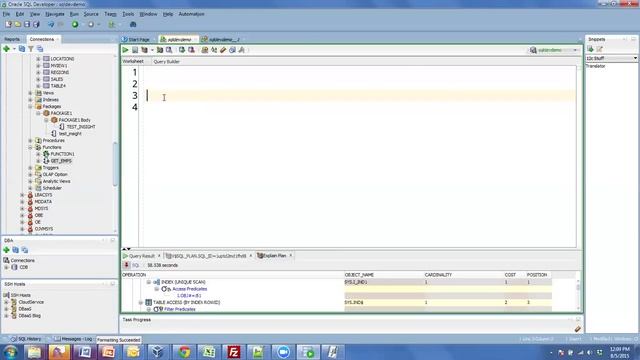The height and width of the screenshot is (360, 640).
Task: Click the Run Script icon in worksheet toolbar
Action: [135, 50]
